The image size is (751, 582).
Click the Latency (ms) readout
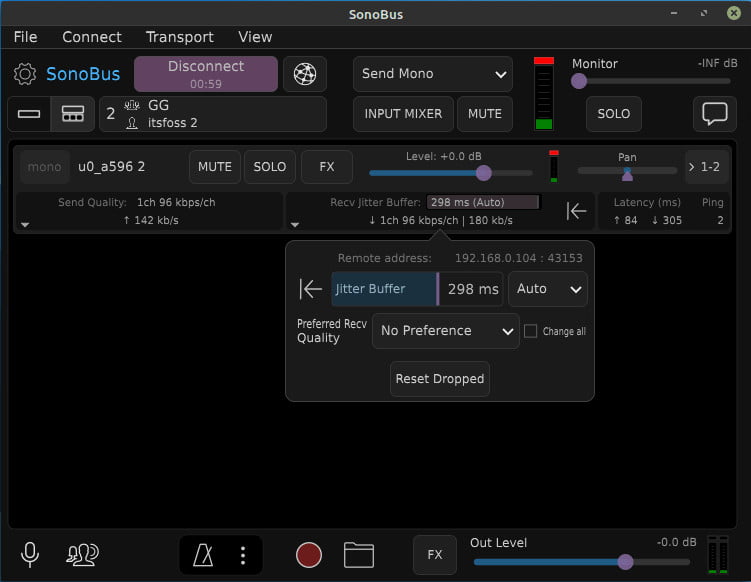coord(647,211)
